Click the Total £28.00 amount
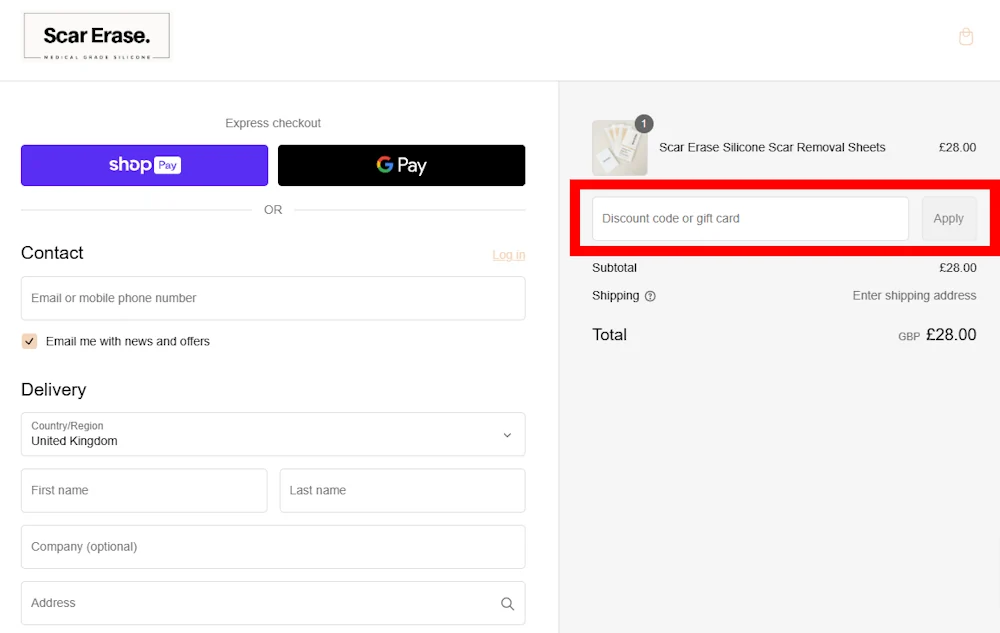 pos(950,335)
